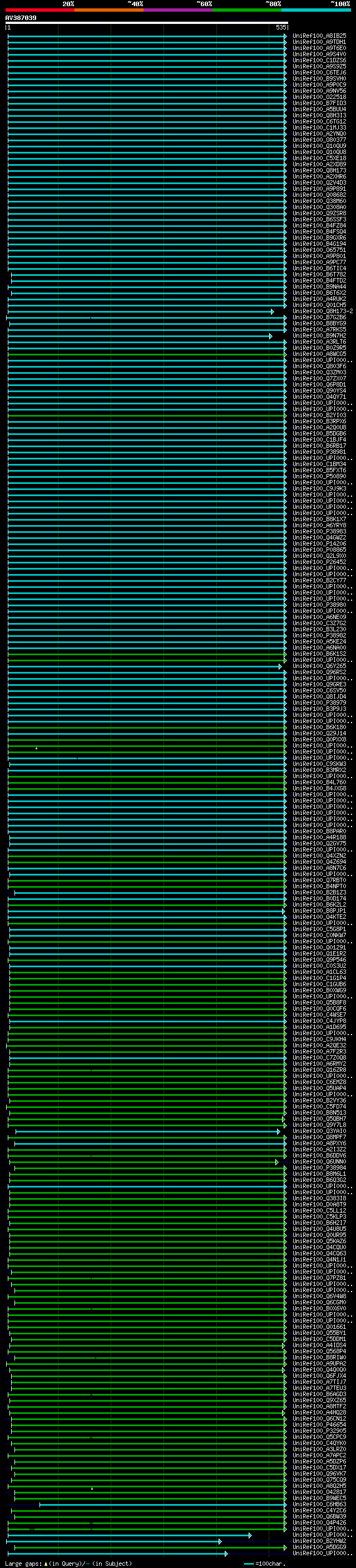Select hit UniRef100_C1DZS6

coord(319,60)
